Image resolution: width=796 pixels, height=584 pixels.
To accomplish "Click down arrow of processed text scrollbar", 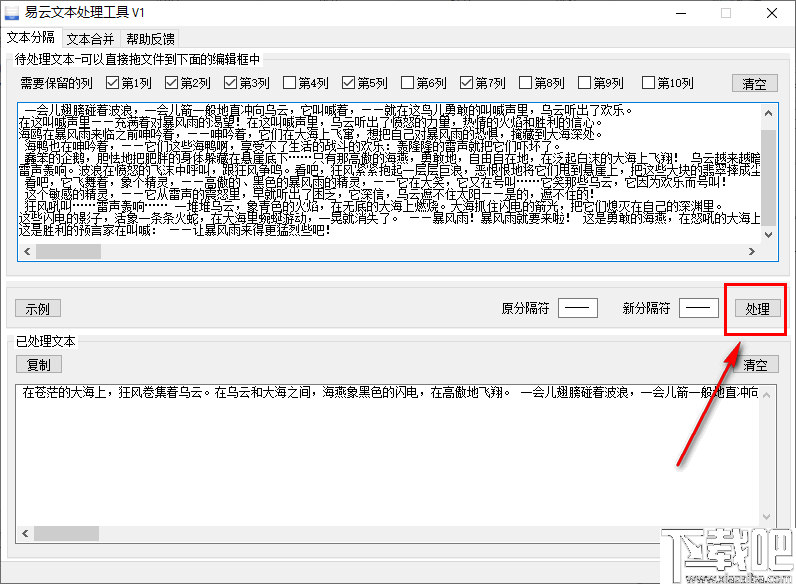I will point(767,517).
